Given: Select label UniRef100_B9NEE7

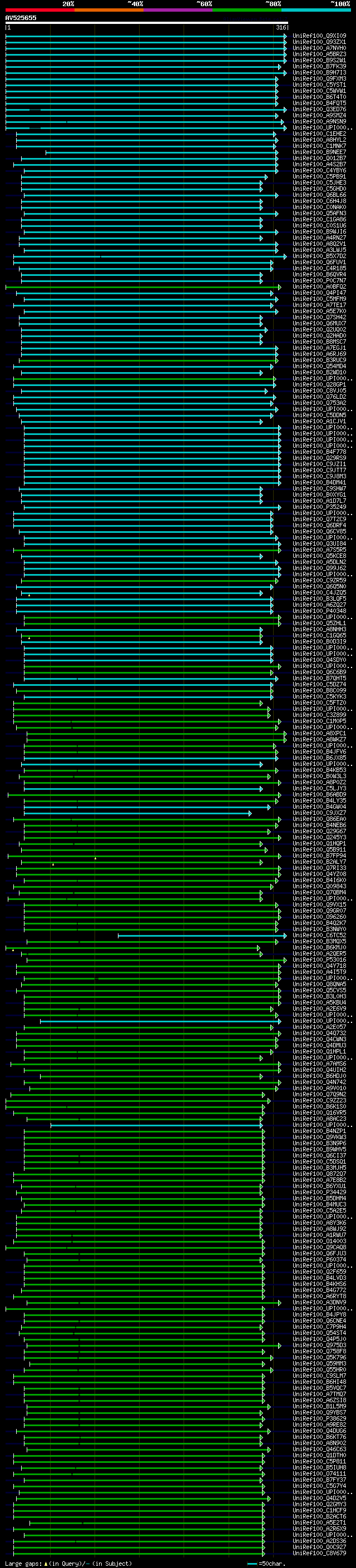Looking at the screenshot, I should click(x=319, y=152).
